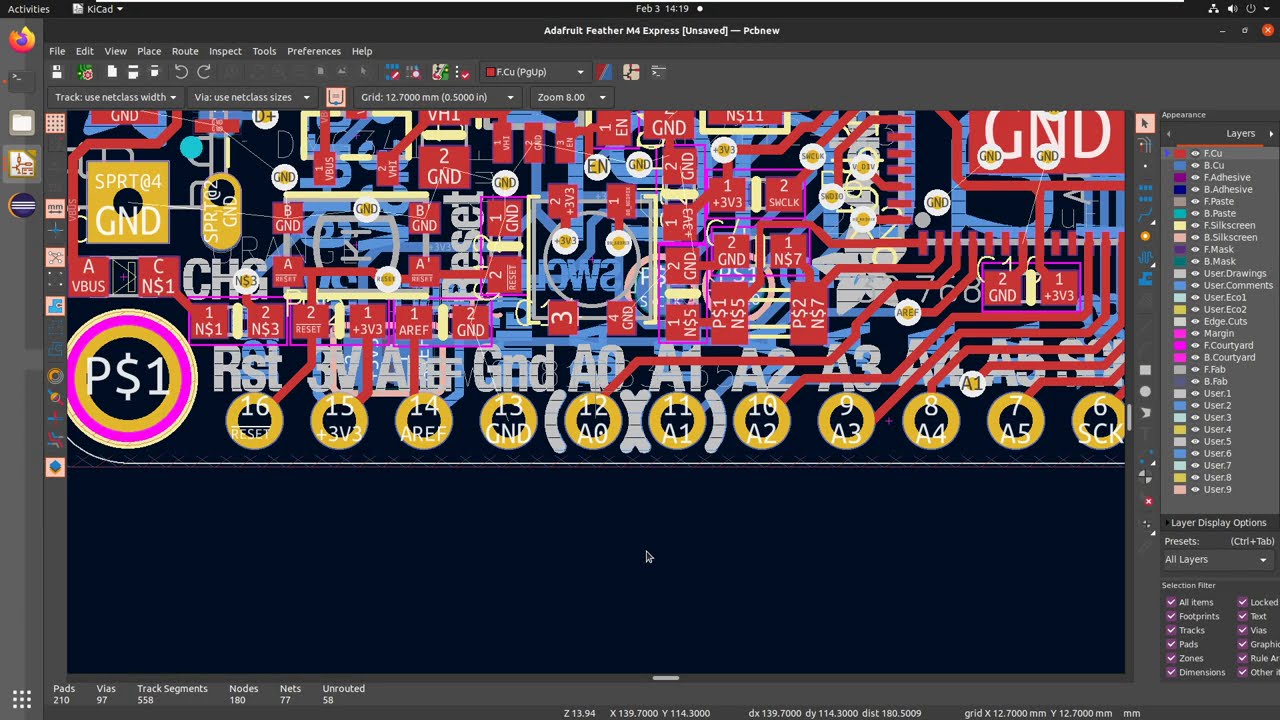Open the Tools menu
The height and width of the screenshot is (720, 1280).
tap(264, 51)
